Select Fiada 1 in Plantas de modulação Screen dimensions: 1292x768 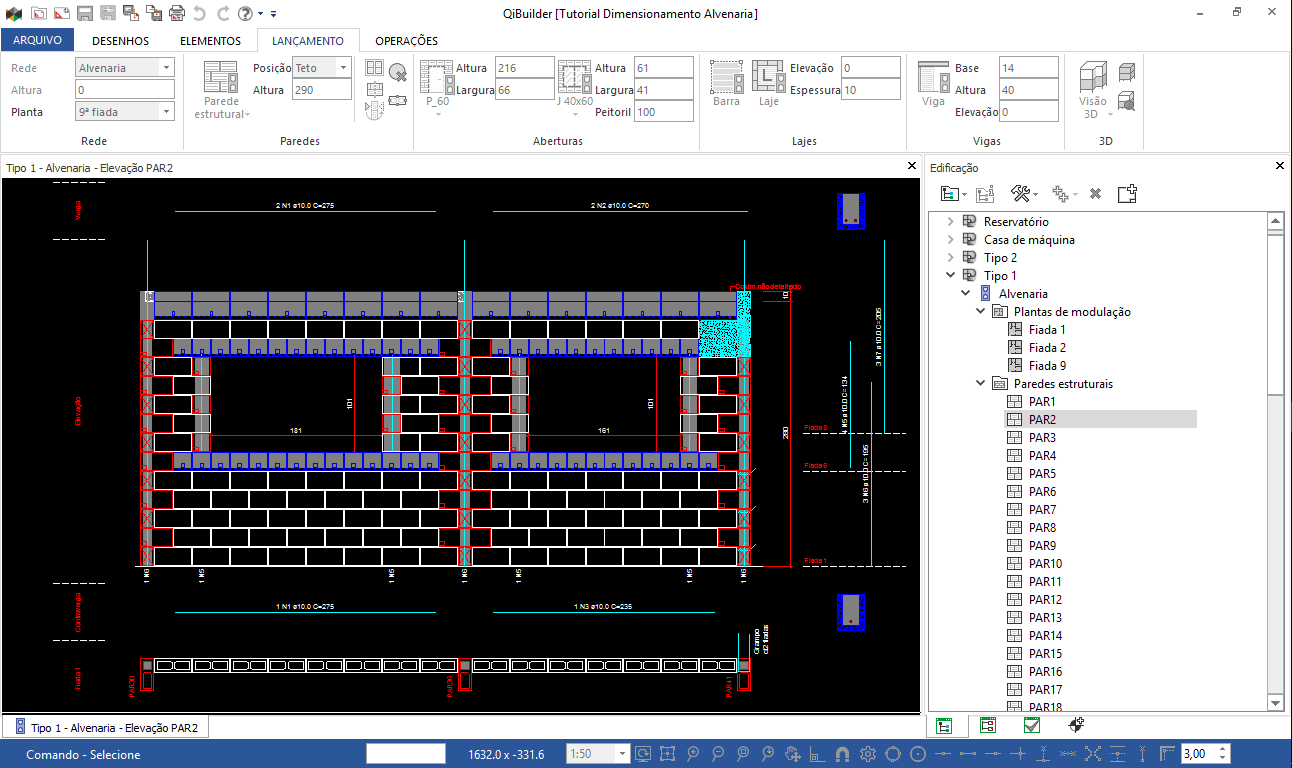pos(1047,330)
